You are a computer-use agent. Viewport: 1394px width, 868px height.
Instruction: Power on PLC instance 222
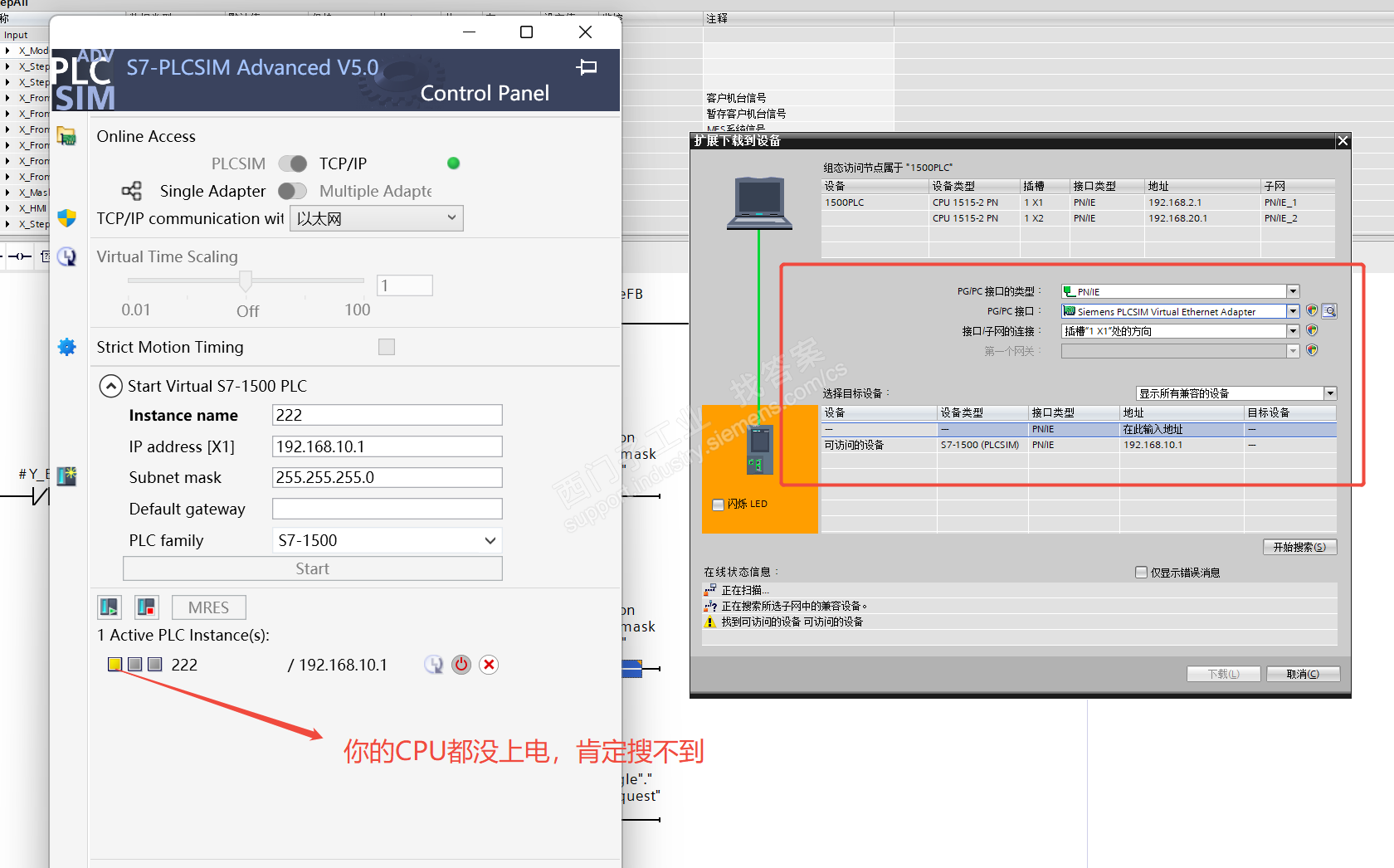click(461, 665)
